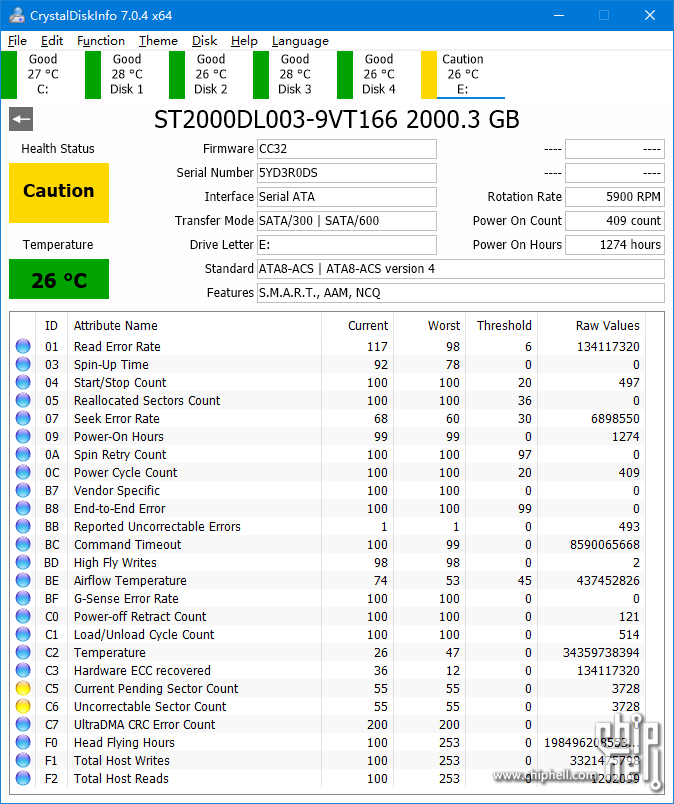Screen dimensions: 674x804
Task: Click the blue status icon for Reallocated Sectors Count
Action: pyautogui.click(x=23, y=401)
